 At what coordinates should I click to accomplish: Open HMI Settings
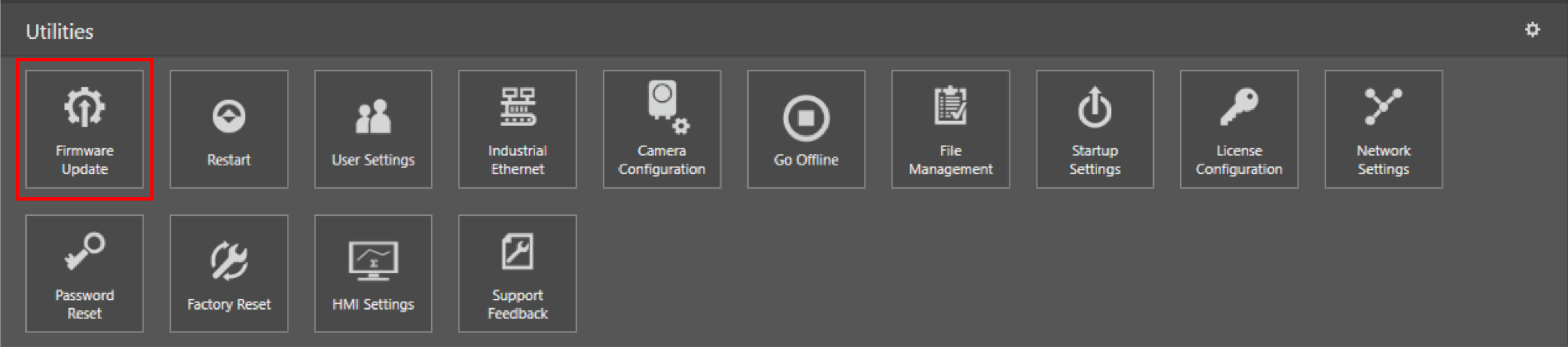point(372,273)
